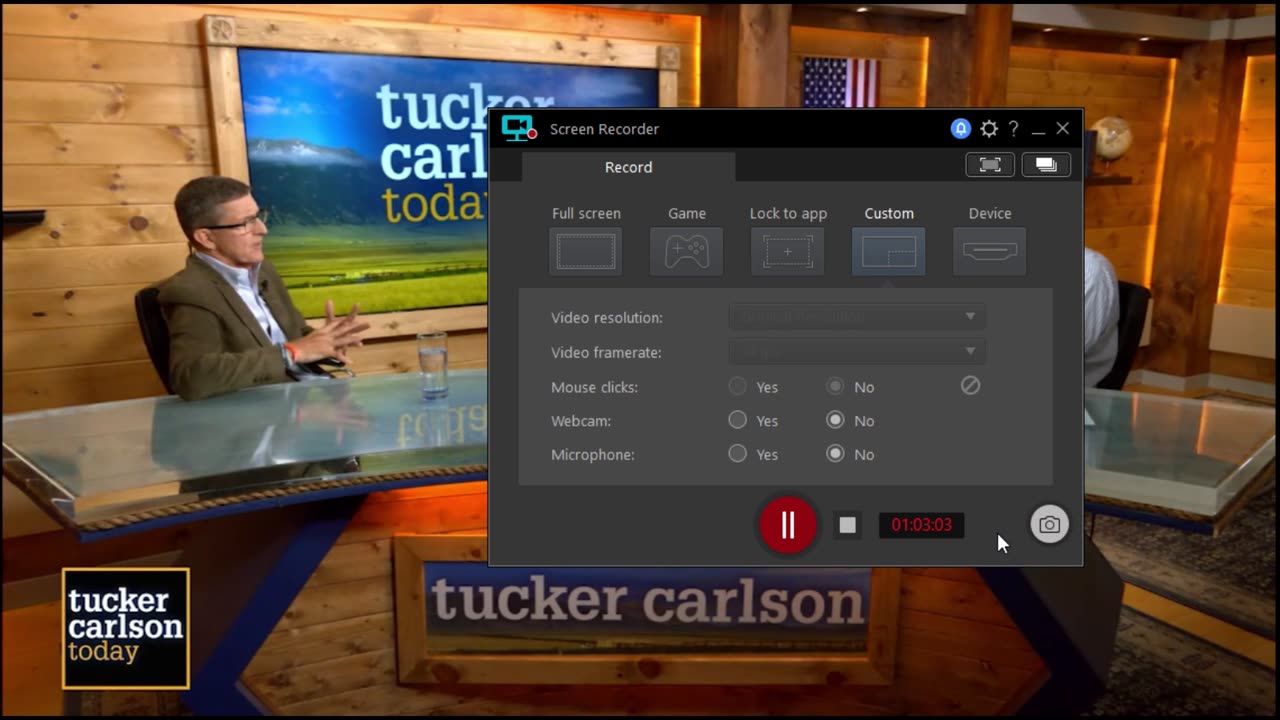
Task: Open the notification bell in Screen Recorder
Action: tap(961, 128)
